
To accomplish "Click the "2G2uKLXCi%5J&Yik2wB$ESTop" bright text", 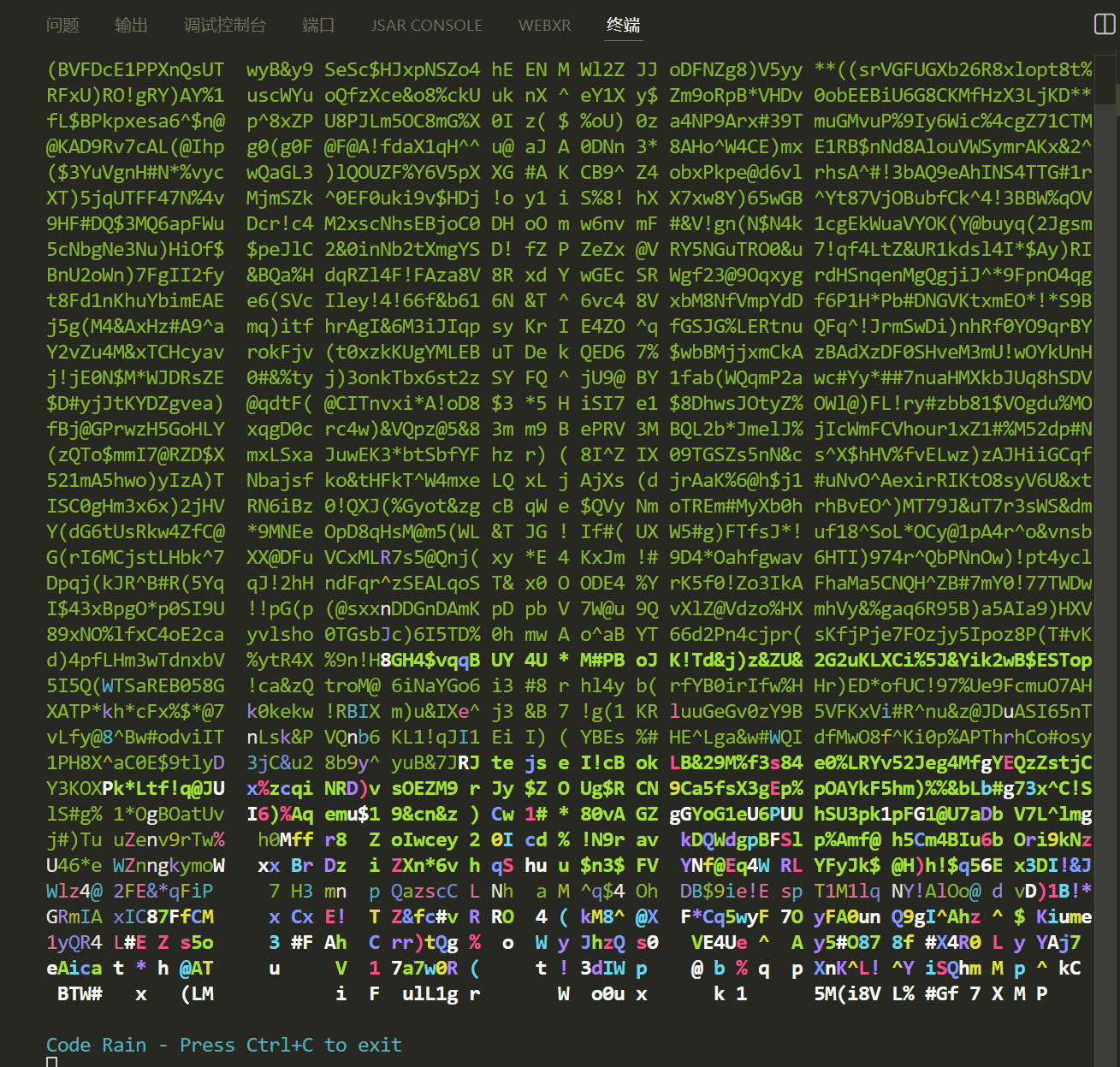I will point(953,660).
